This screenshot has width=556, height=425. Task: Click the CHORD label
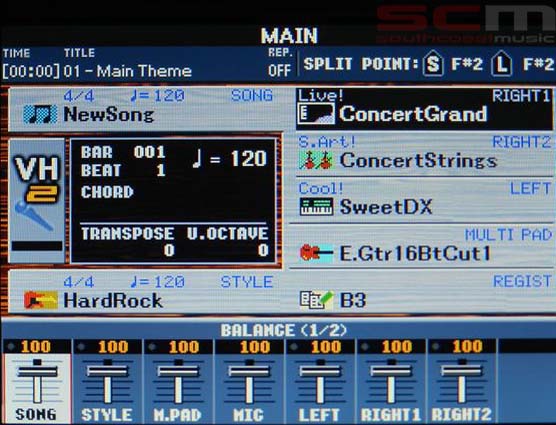107,192
